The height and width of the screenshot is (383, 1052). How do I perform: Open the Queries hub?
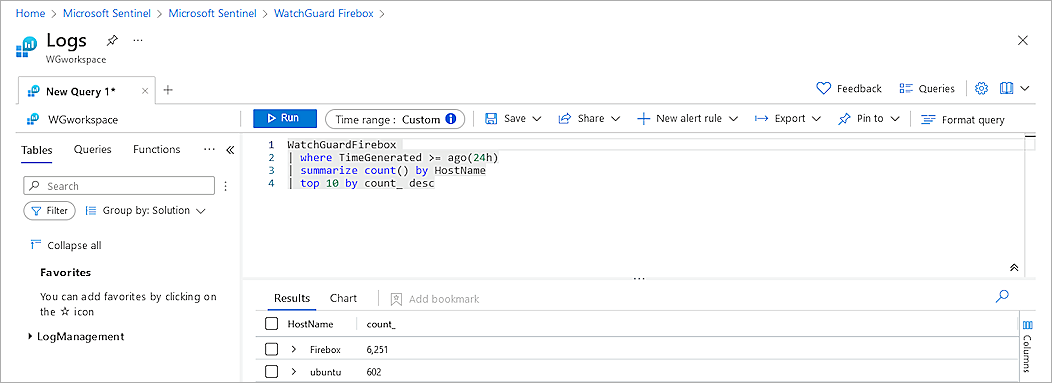point(927,89)
